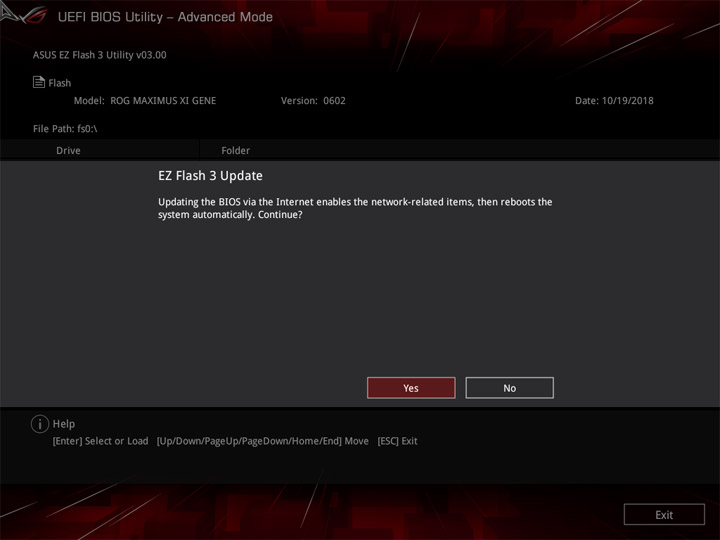Click the Help label
The height and width of the screenshot is (540, 720).
click(64, 424)
